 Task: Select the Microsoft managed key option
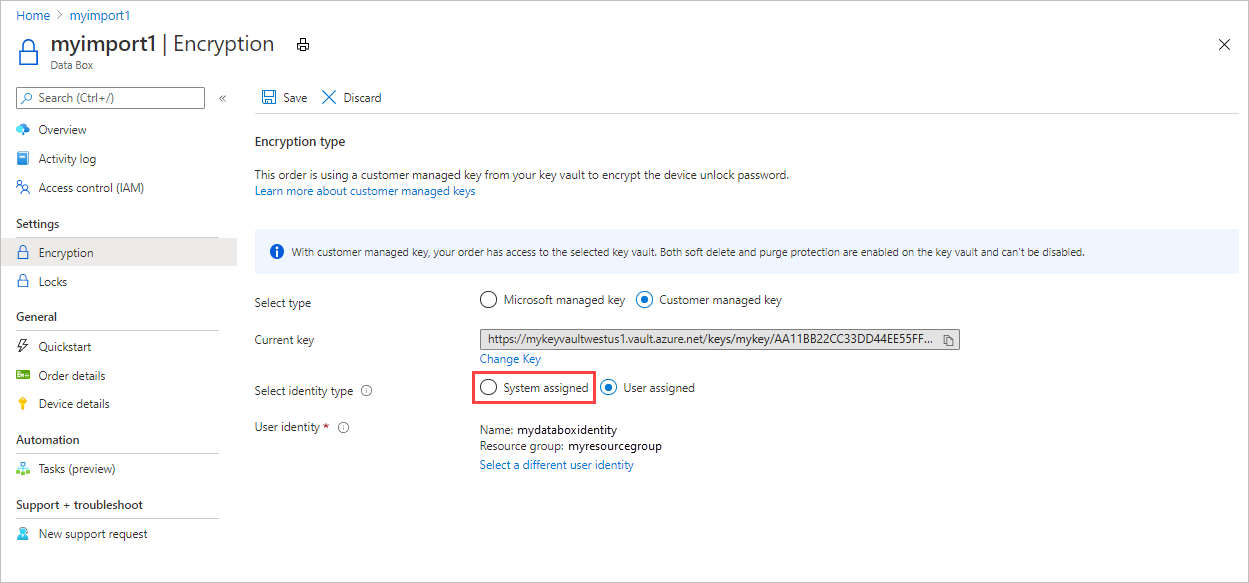(x=488, y=300)
